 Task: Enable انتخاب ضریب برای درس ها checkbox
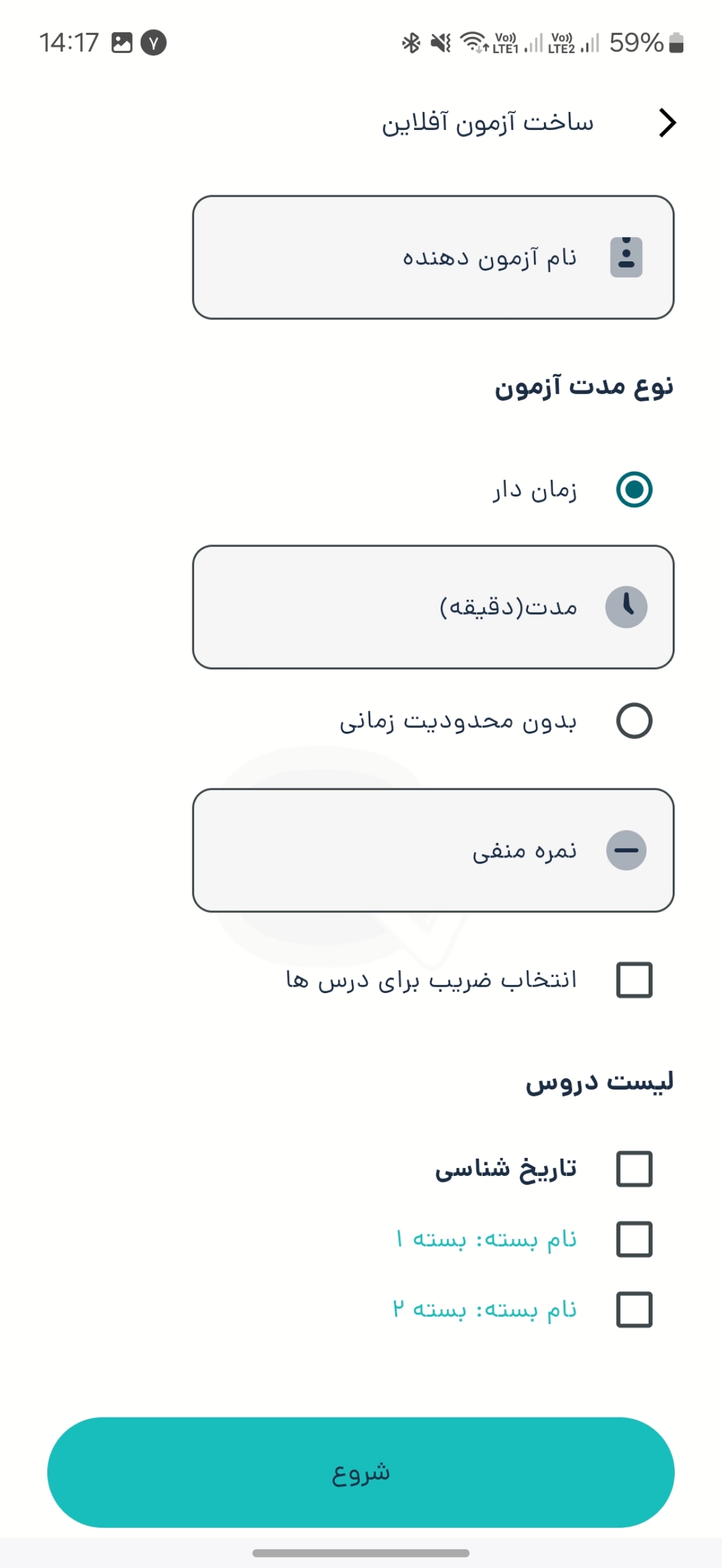[x=634, y=980]
